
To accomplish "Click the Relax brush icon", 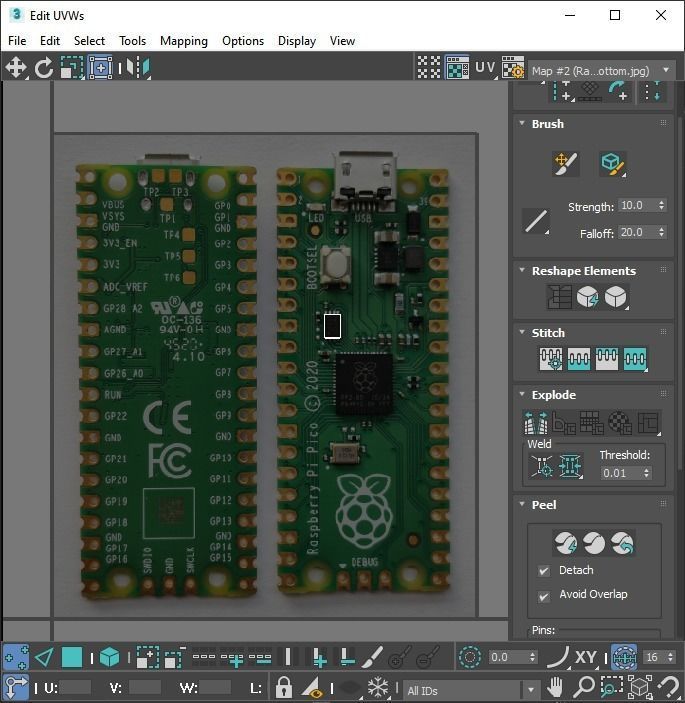I will pos(613,164).
